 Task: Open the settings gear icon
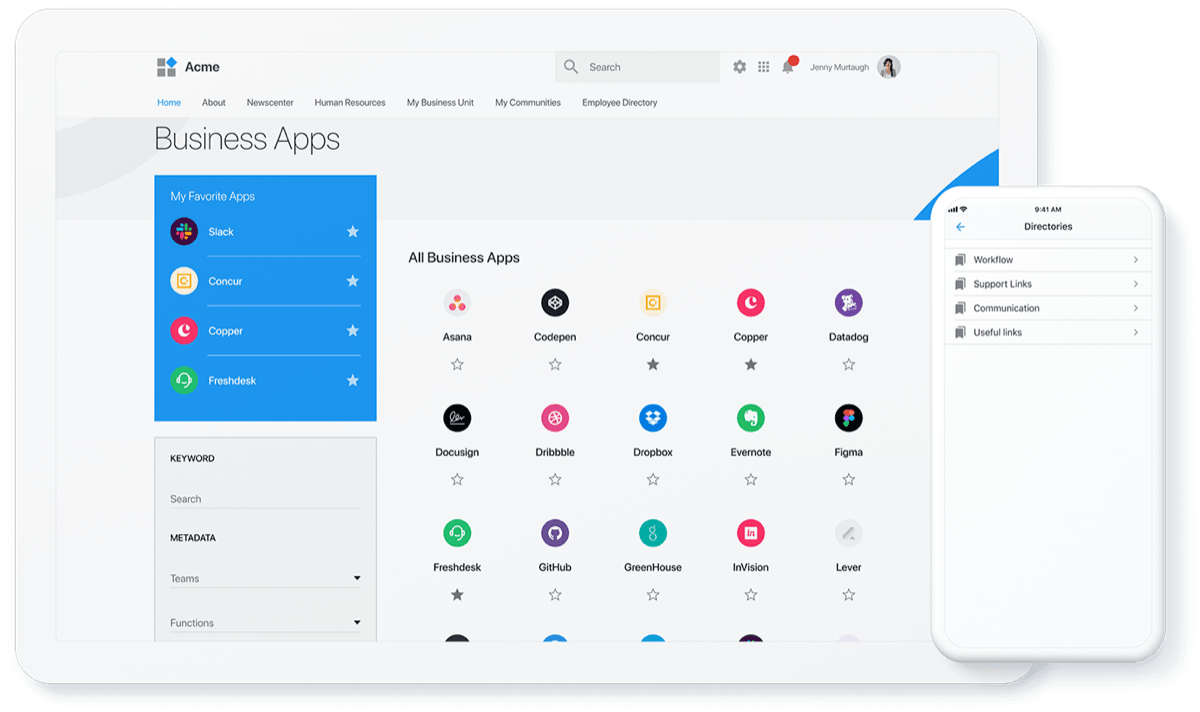[x=739, y=67]
